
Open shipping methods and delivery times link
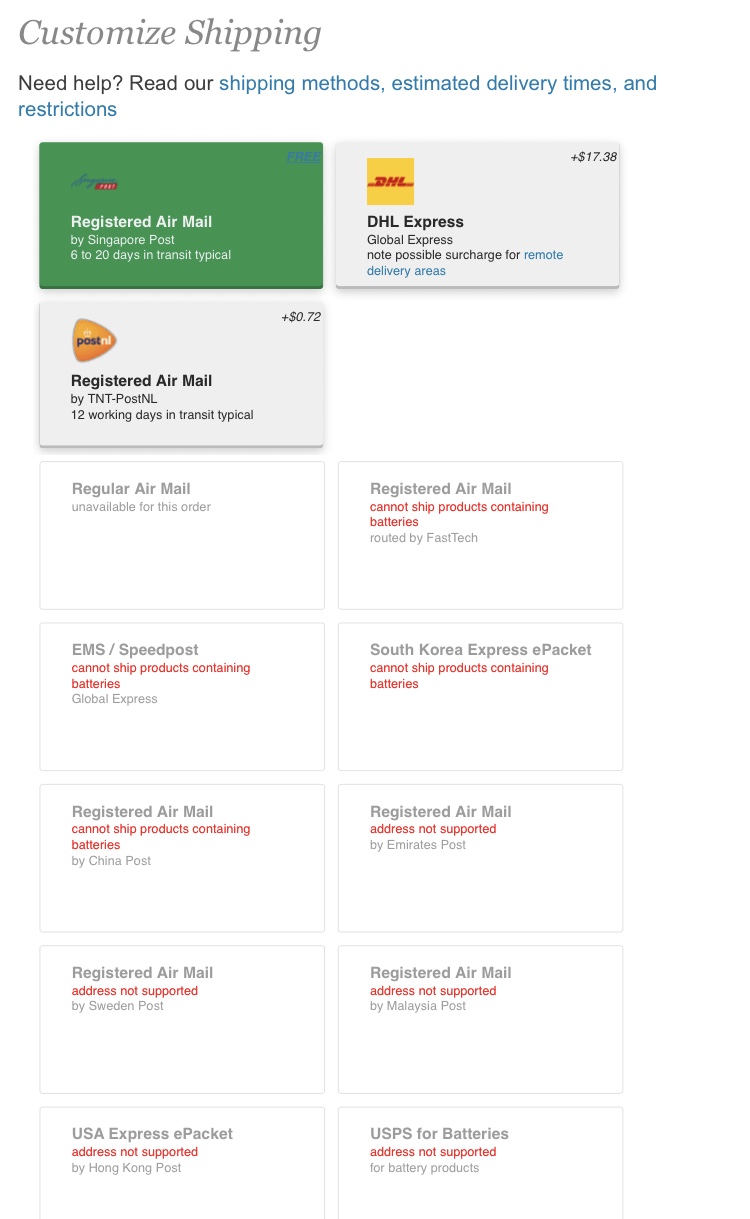point(437,83)
